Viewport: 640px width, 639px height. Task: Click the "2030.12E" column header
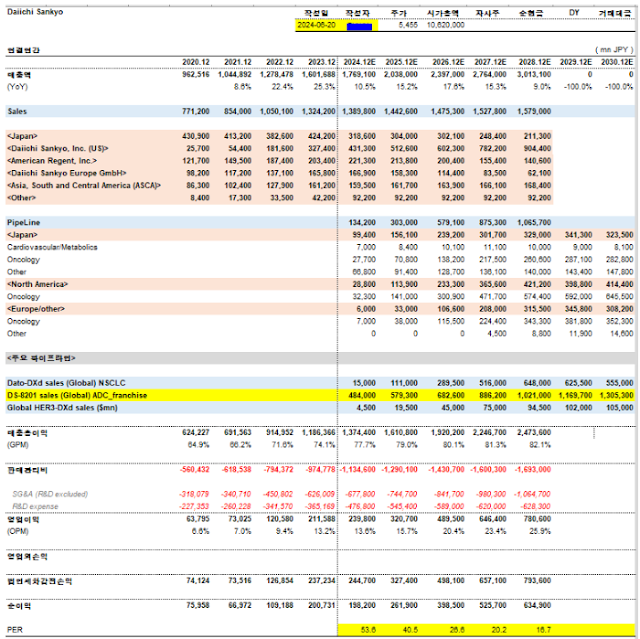(x=617, y=62)
